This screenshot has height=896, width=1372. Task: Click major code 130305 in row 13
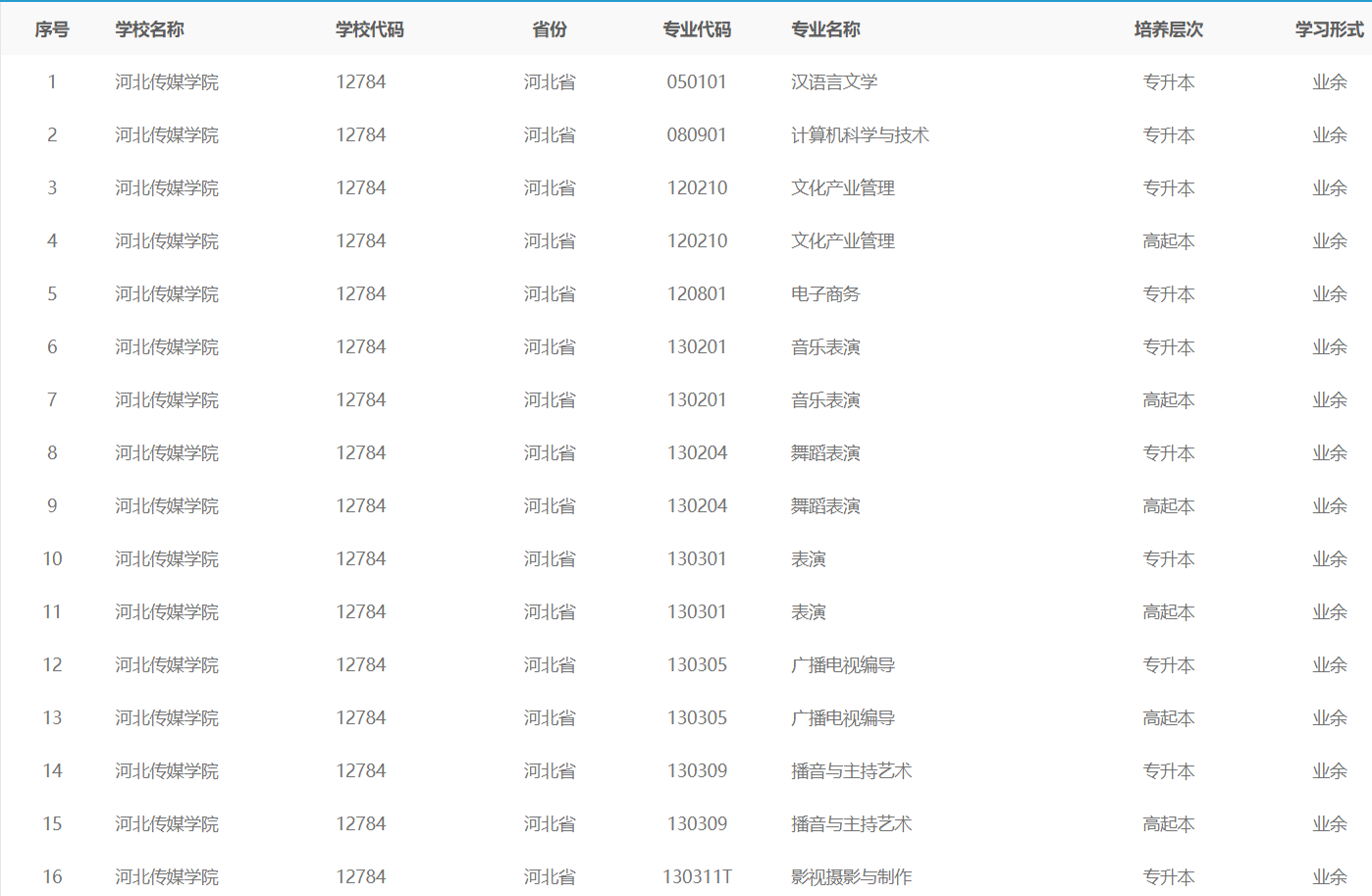(697, 718)
